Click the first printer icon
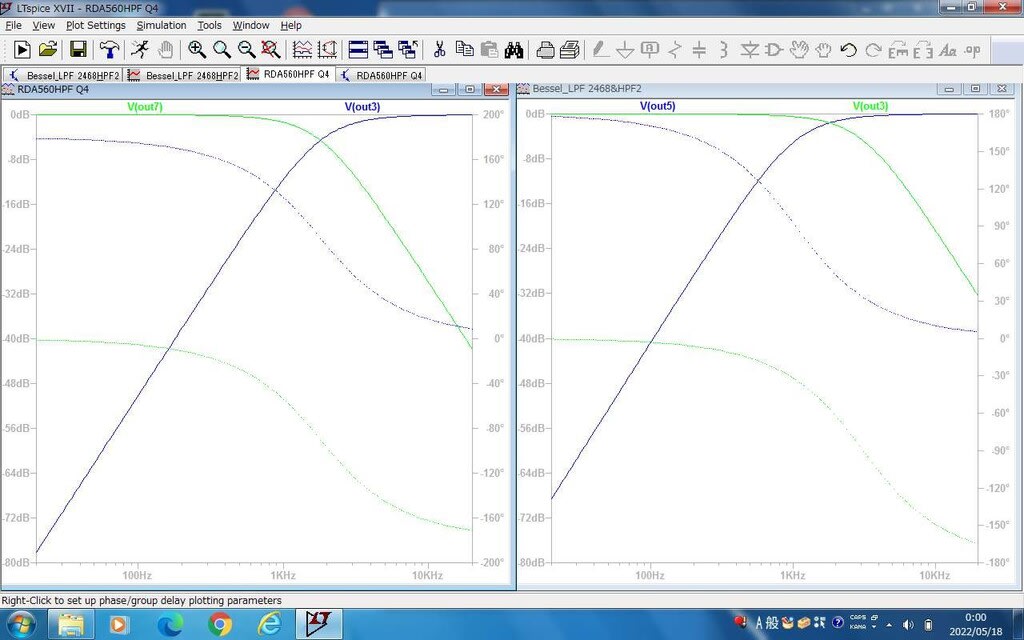 (545, 50)
